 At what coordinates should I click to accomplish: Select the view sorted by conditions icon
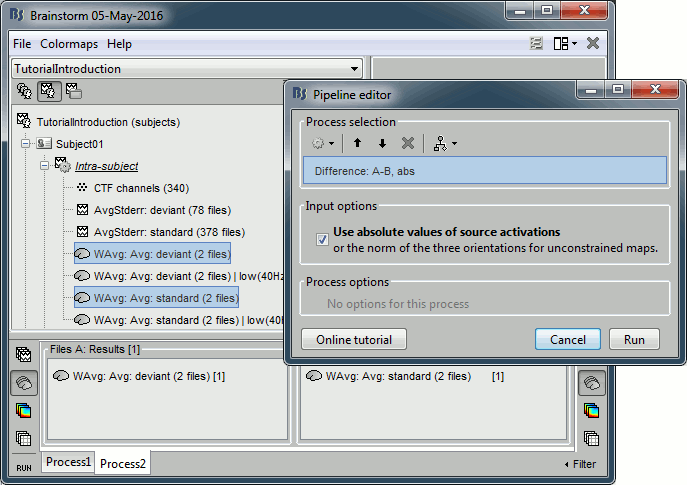[73, 92]
